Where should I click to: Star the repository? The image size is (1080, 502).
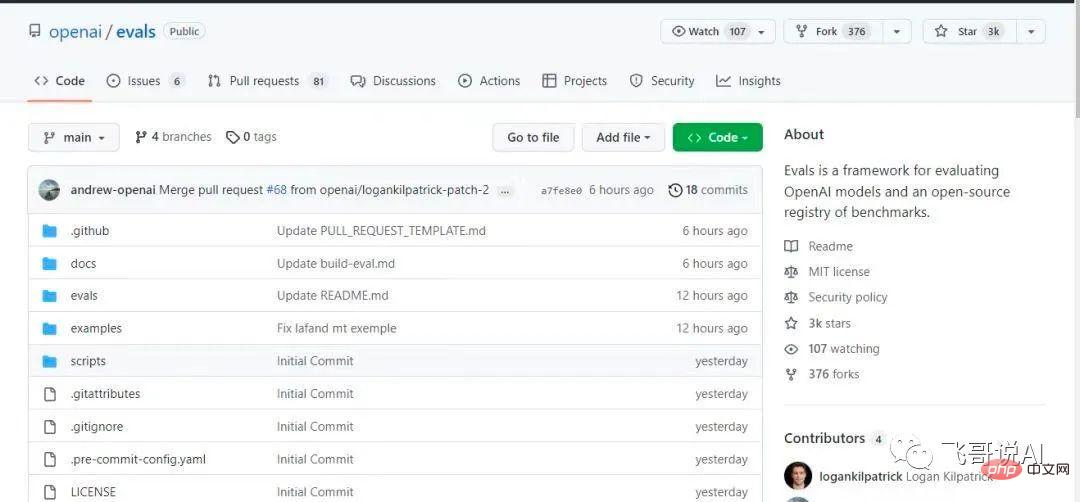(968, 32)
